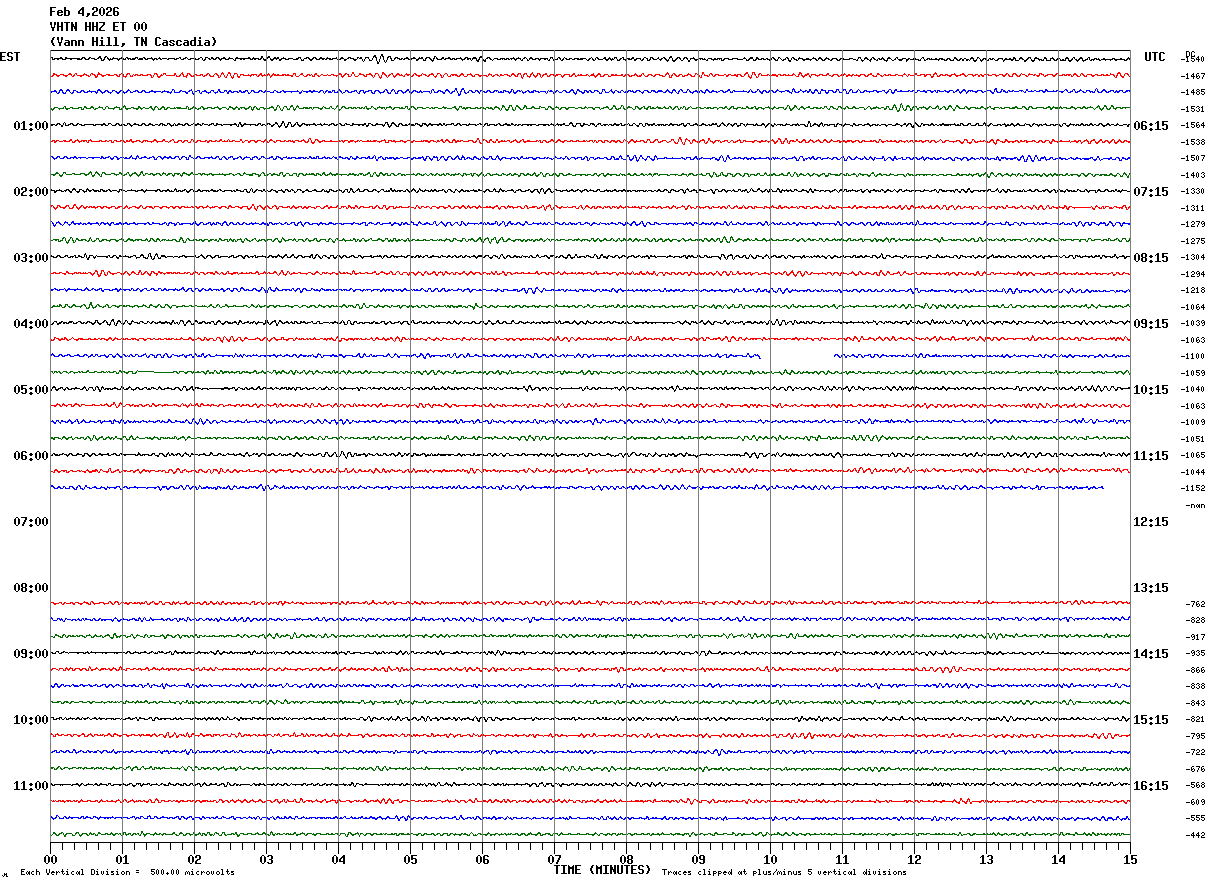
Task: Click the 11:15 UTC time label
Action: coord(1151,456)
